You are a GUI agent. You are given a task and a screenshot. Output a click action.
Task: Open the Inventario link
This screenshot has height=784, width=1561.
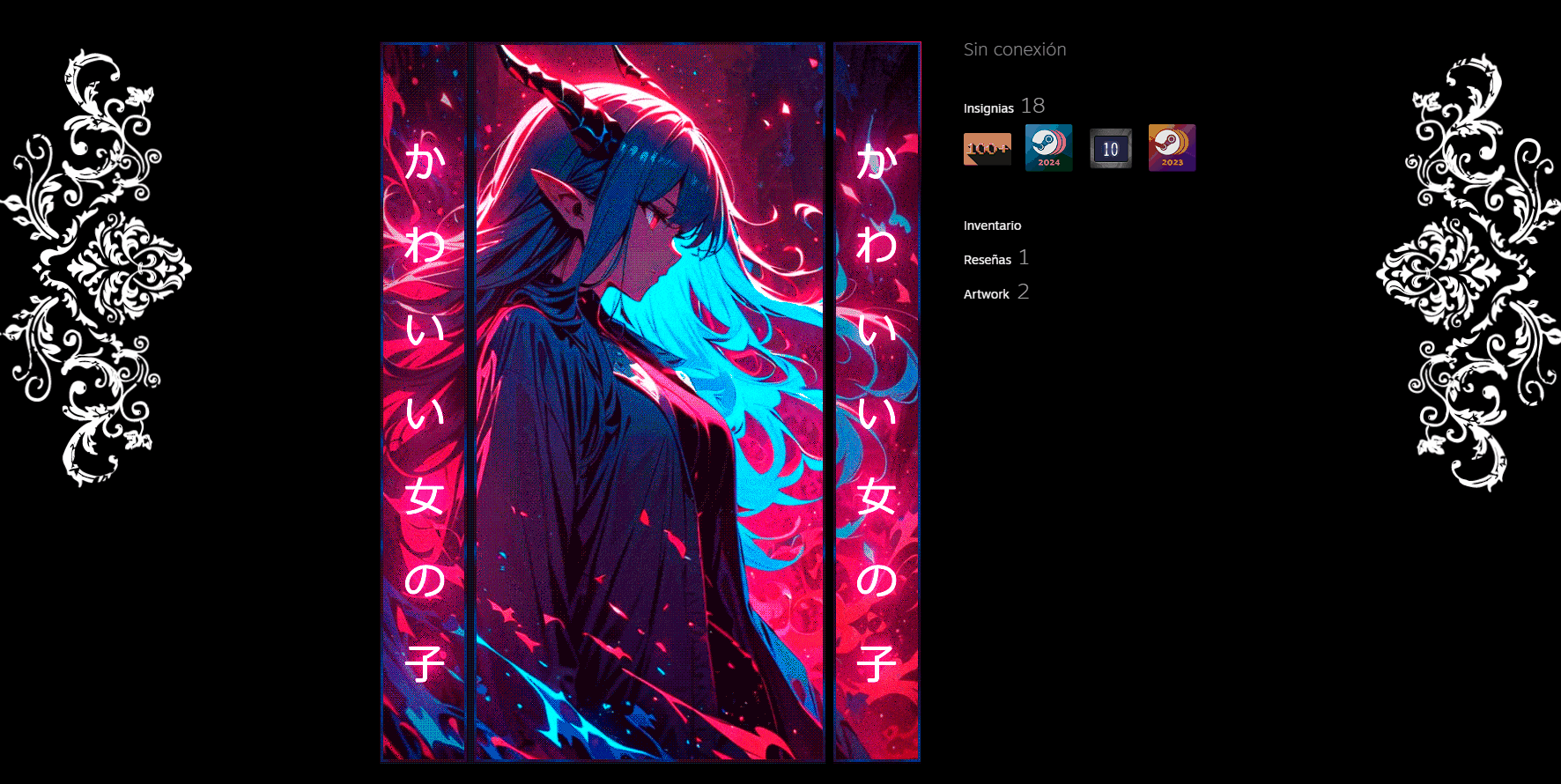(x=992, y=226)
